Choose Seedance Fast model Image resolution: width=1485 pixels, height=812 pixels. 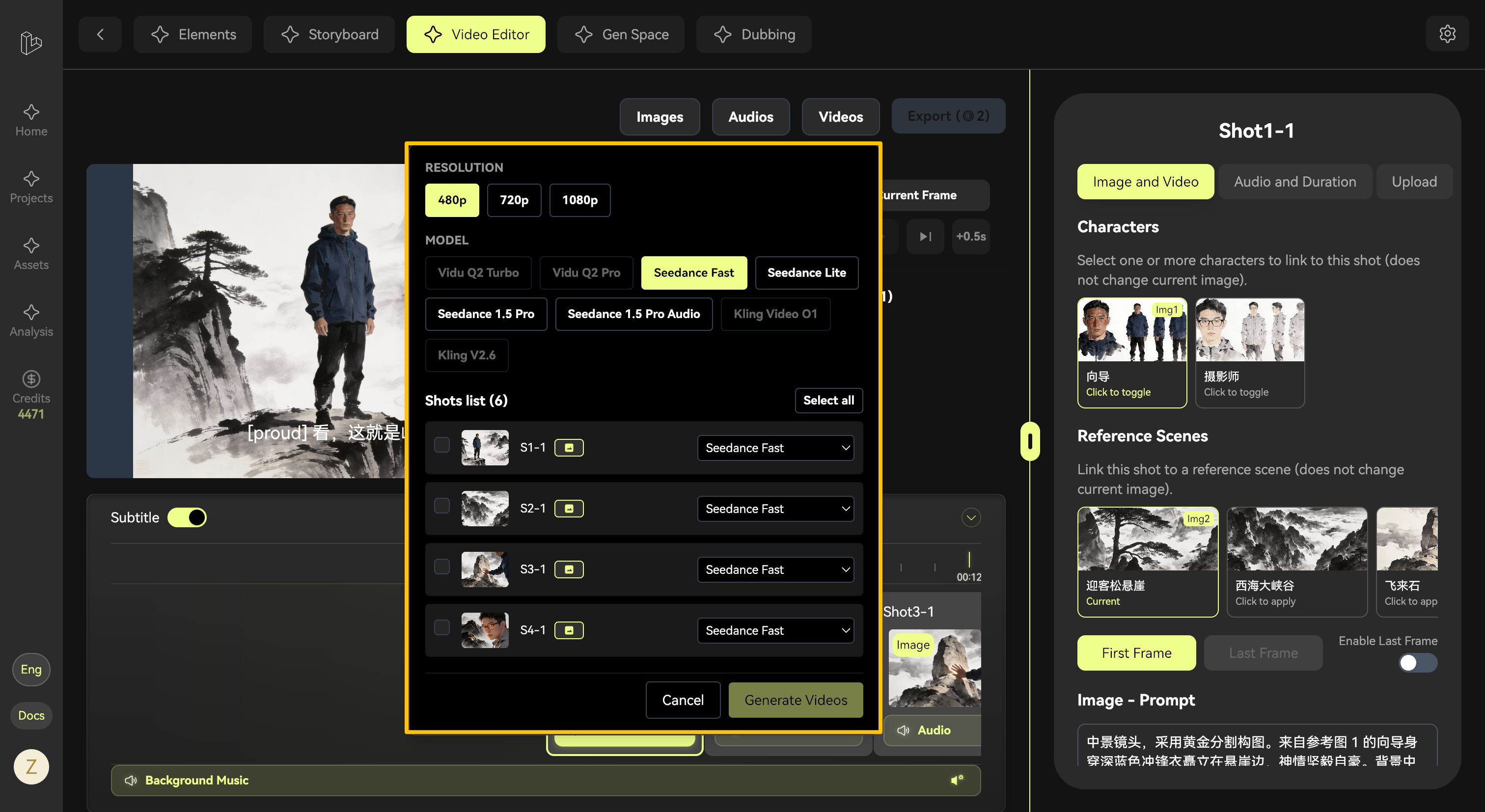(693, 272)
